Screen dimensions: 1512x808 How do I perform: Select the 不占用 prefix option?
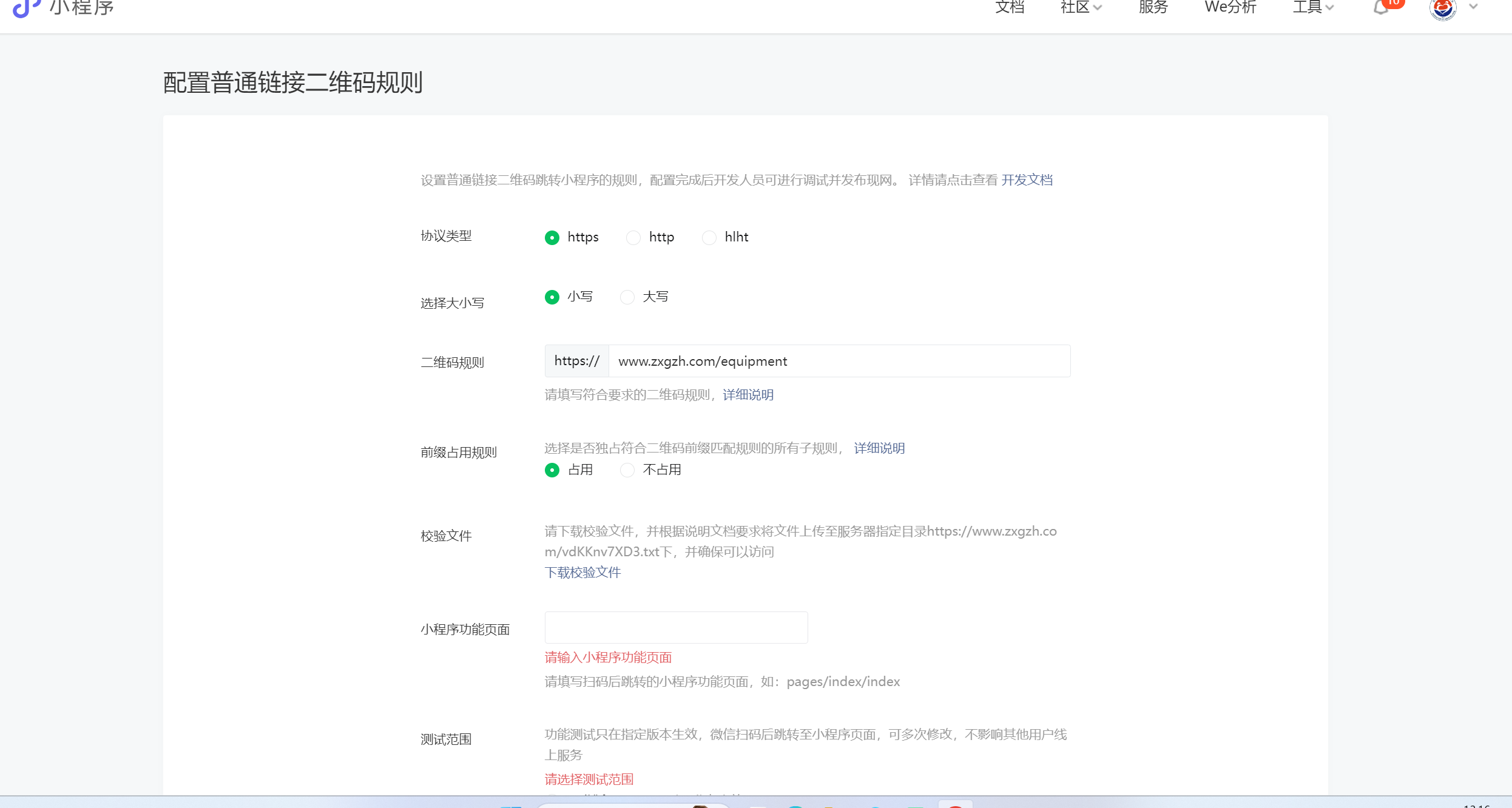(x=627, y=470)
